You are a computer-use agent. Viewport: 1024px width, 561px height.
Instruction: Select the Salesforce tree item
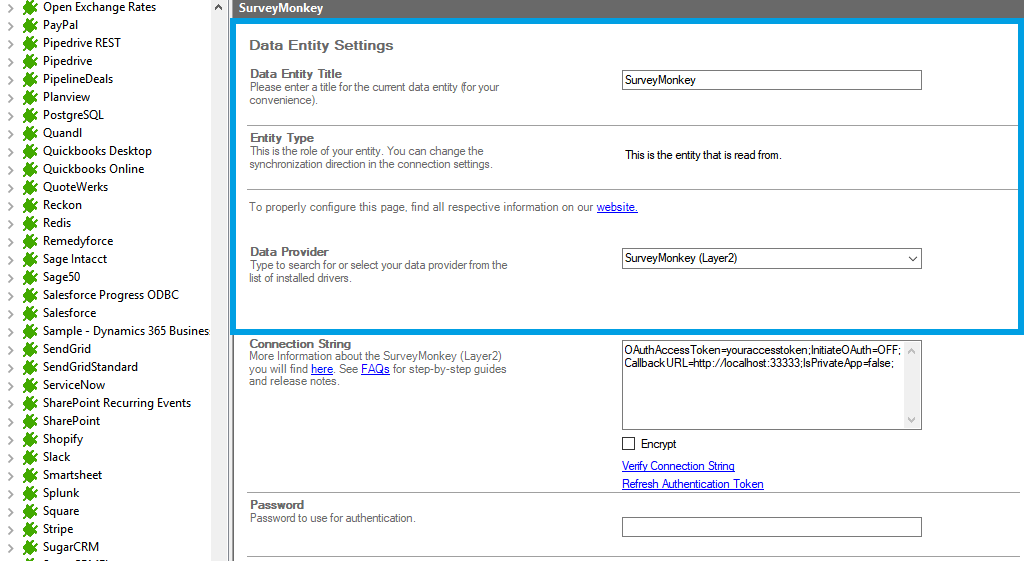(69, 313)
